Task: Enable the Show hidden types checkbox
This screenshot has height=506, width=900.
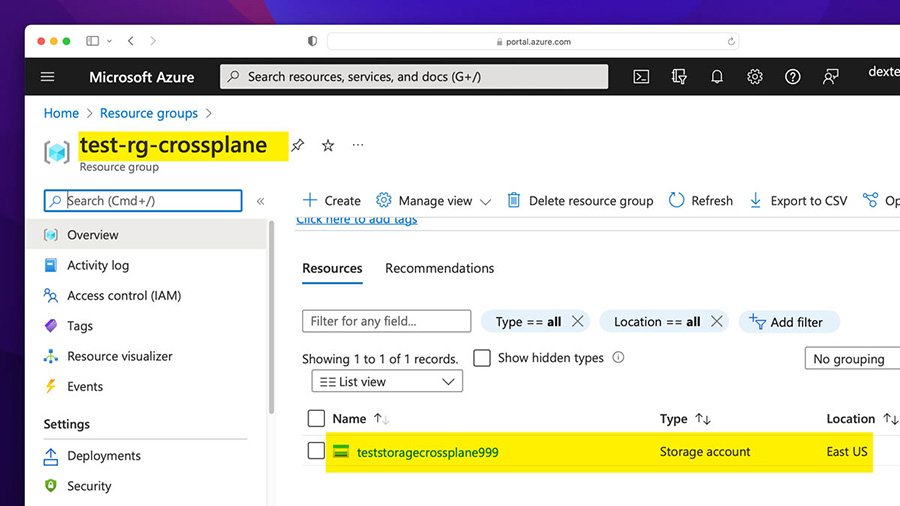Action: coord(481,358)
